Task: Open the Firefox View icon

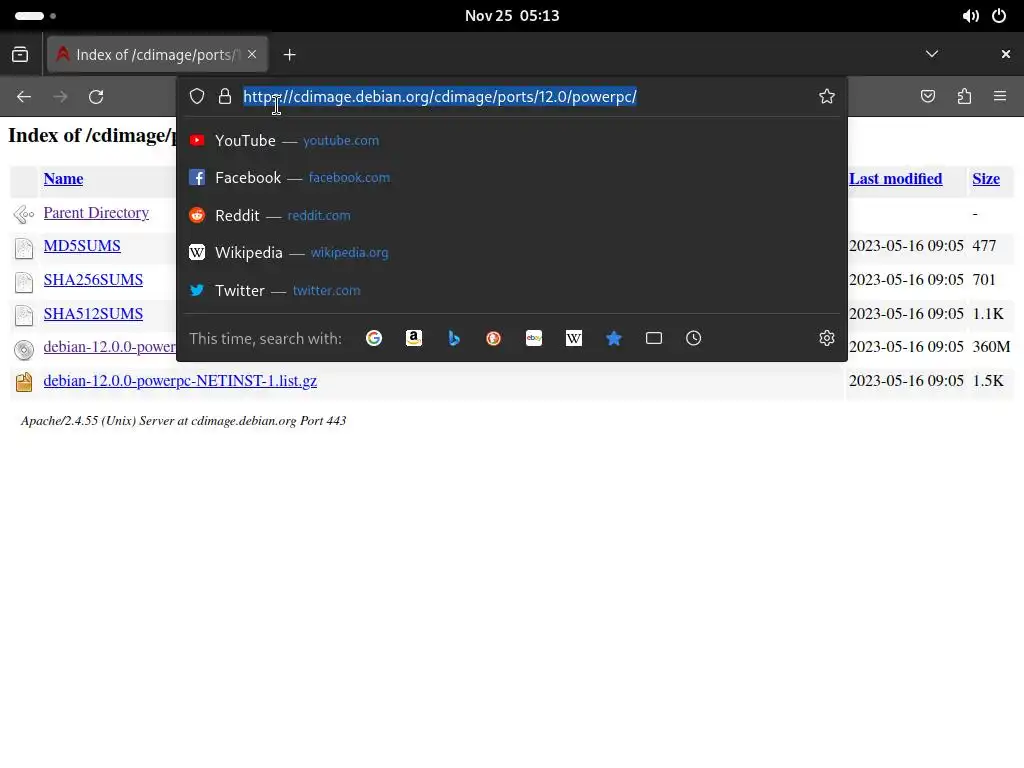Action: [20, 55]
